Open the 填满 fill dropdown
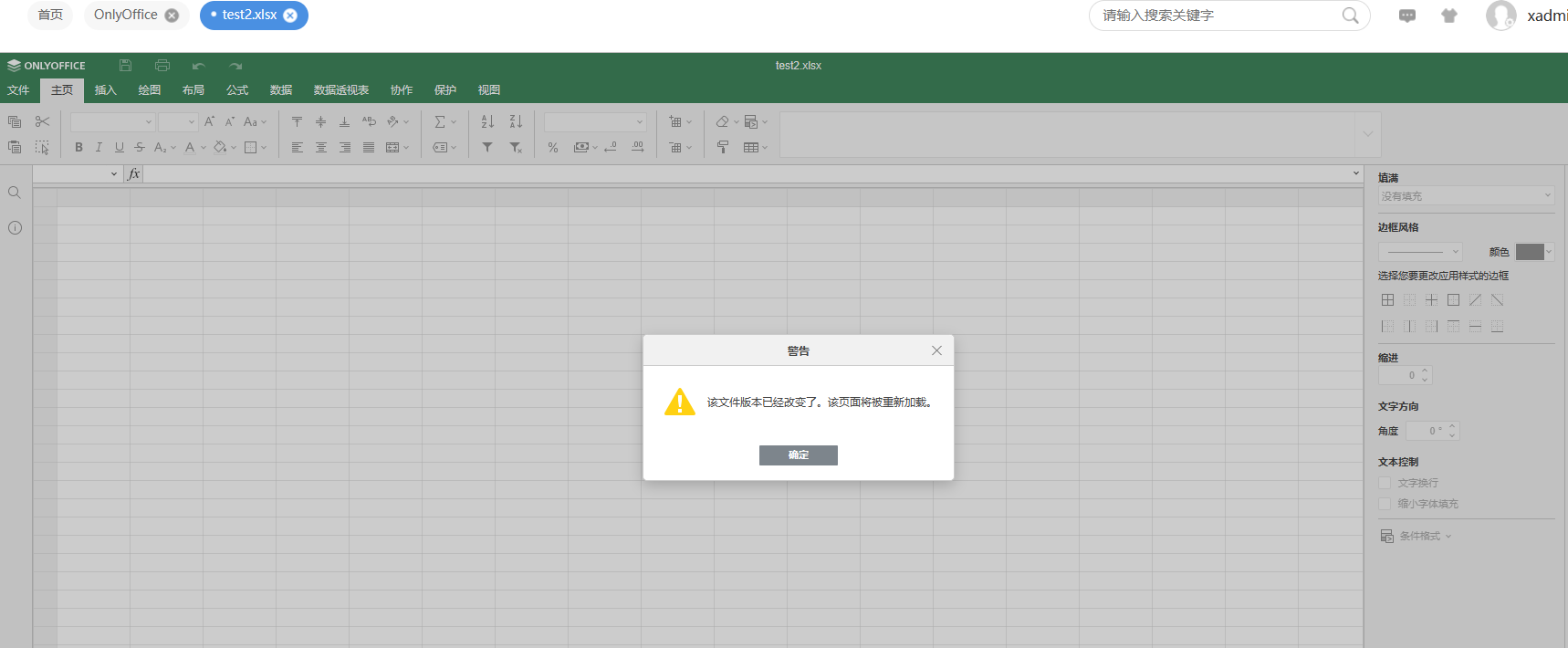Image resolution: width=1568 pixels, height=648 pixels. point(1465,196)
